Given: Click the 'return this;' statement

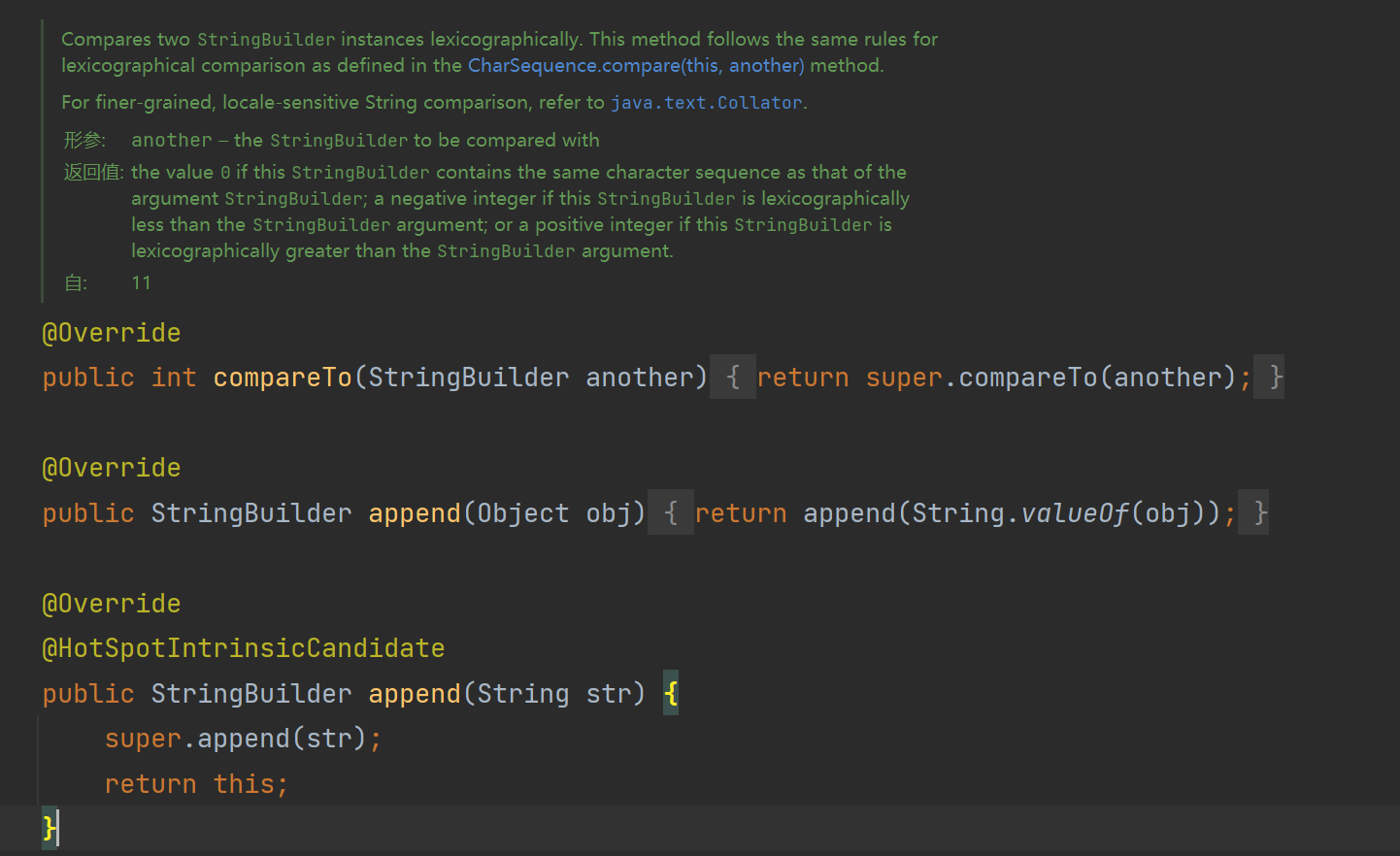Looking at the screenshot, I should 197,784.
